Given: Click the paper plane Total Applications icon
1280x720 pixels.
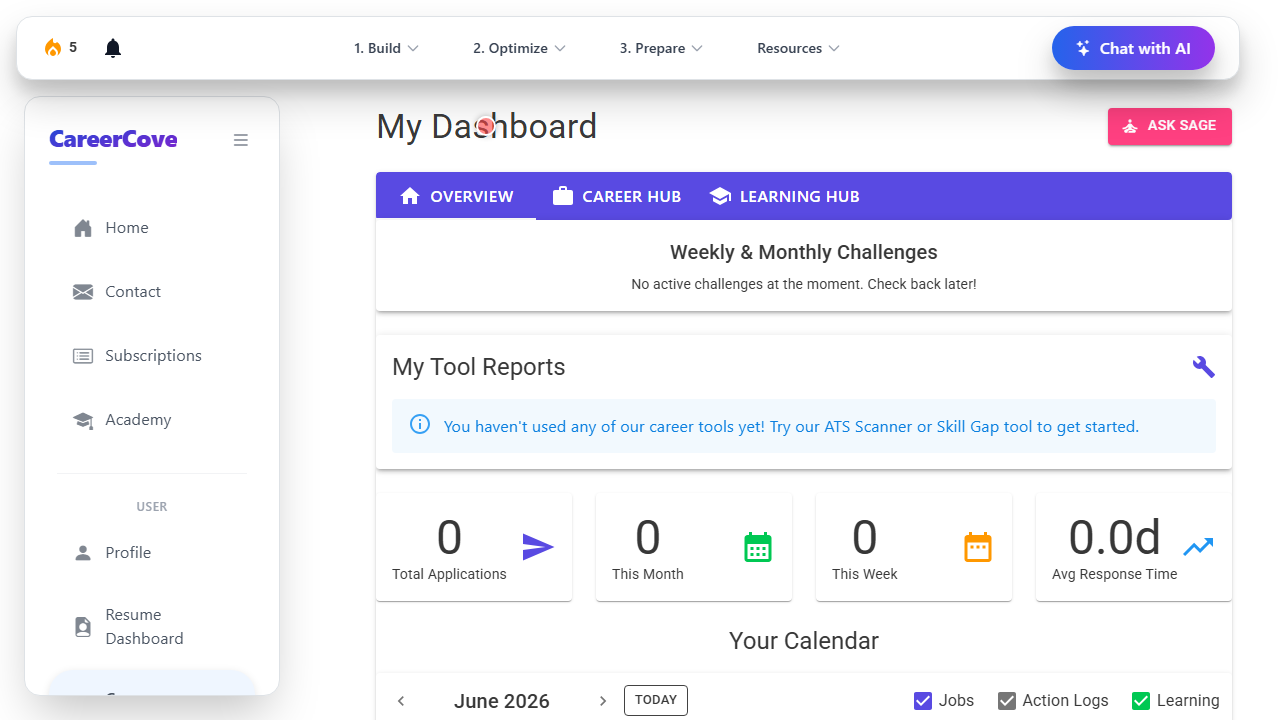Looking at the screenshot, I should tap(538, 547).
